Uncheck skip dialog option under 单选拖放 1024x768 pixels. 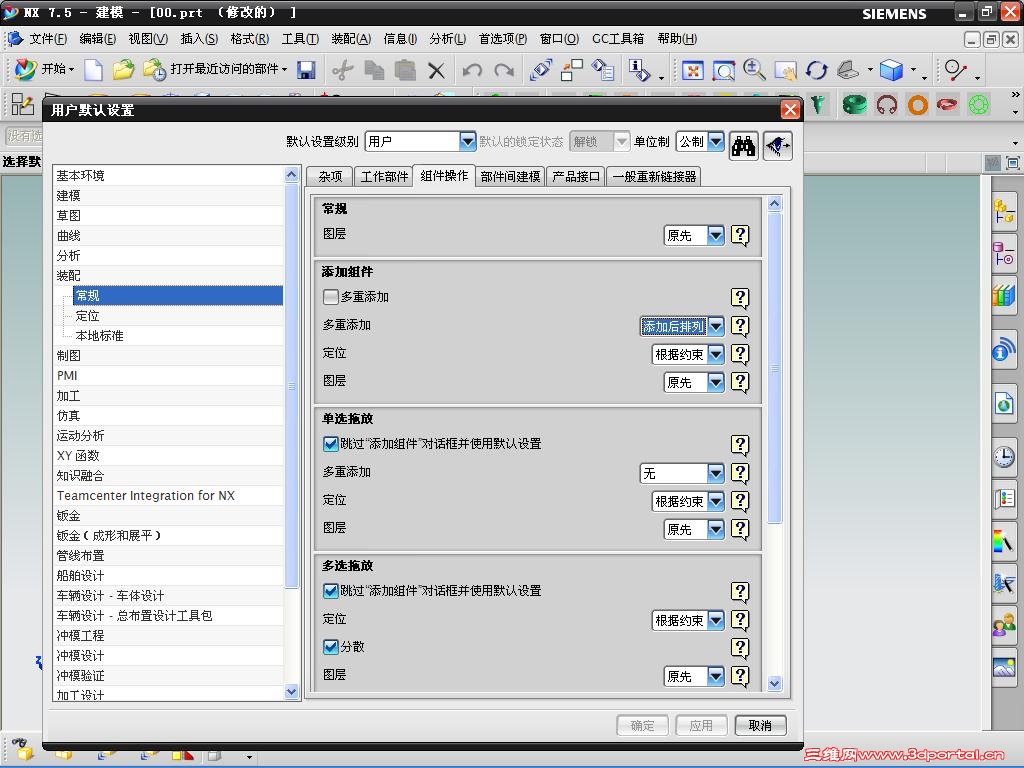[330, 444]
